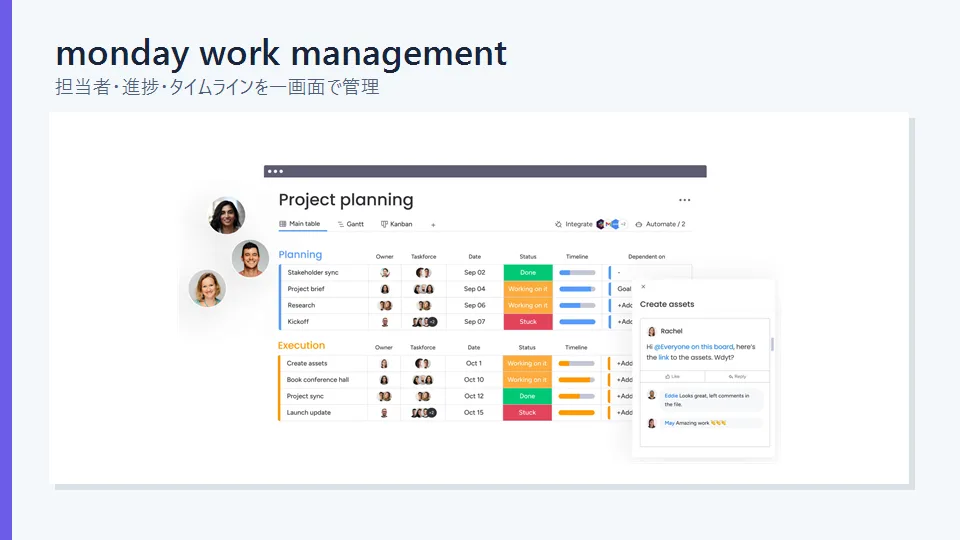This screenshot has width=960, height=540.
Task: Collapse the Planning group title
Action: pos(300,255)
